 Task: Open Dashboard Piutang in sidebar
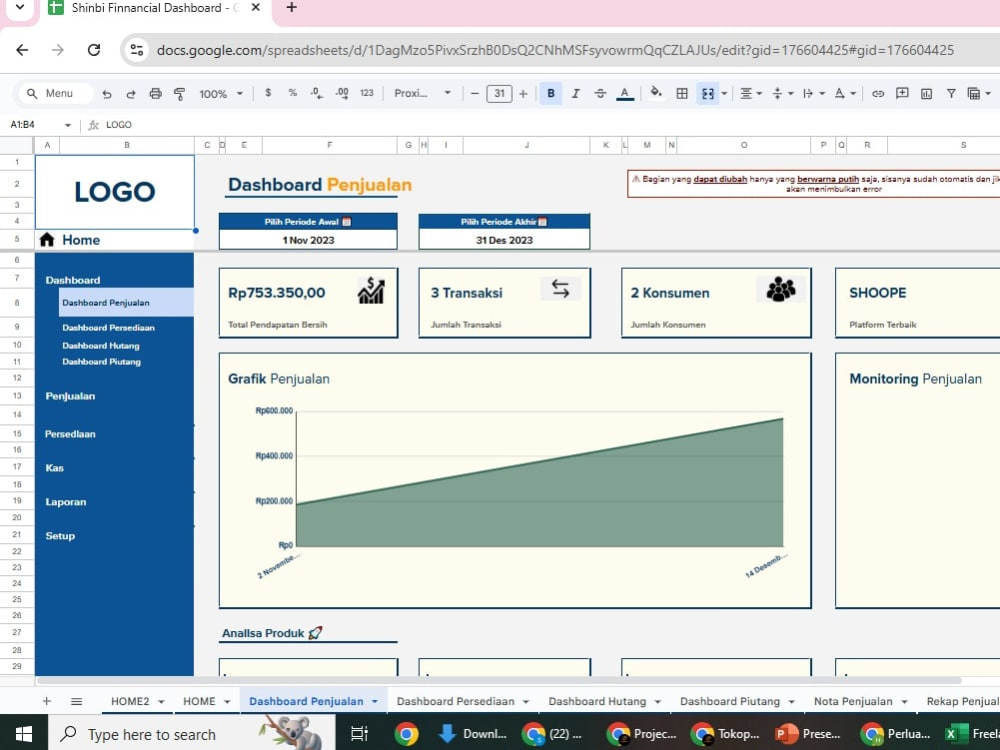(x=101, y=362)
